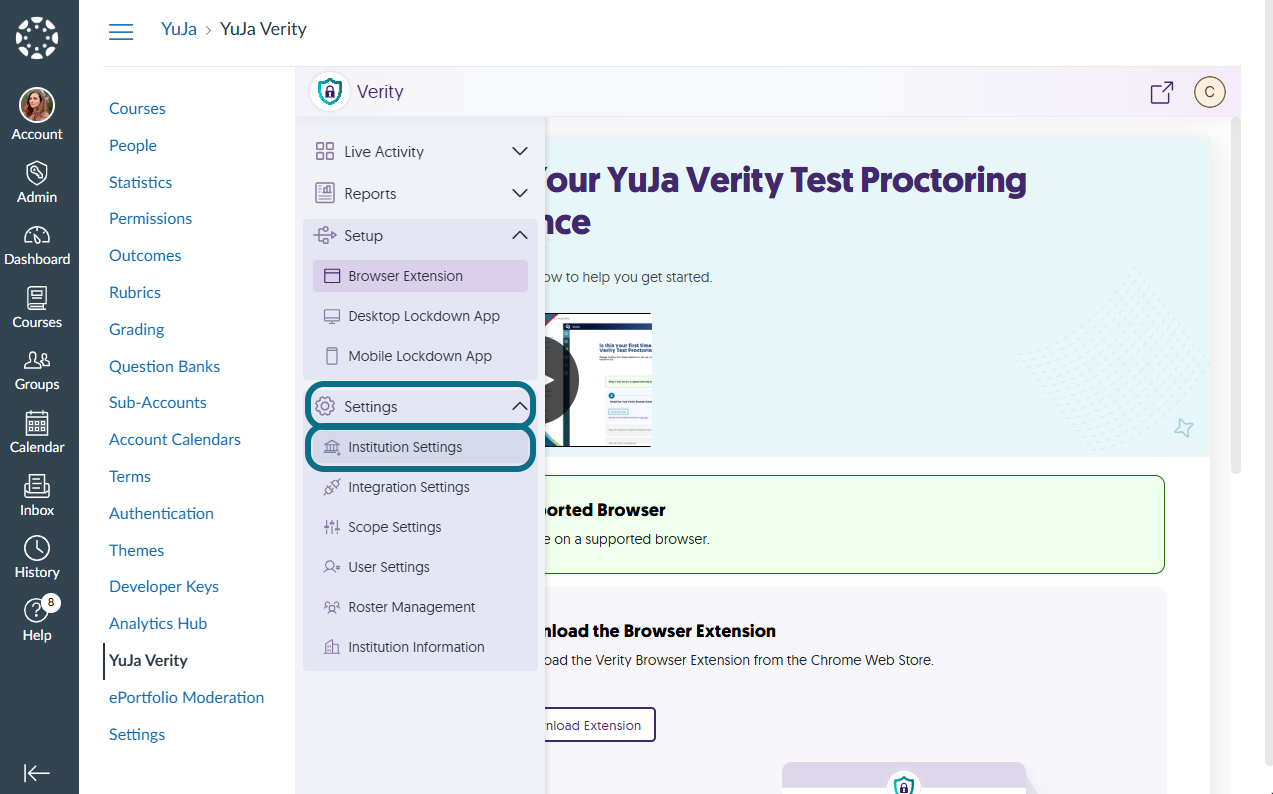Open the Dashboard gauge icon
1273x794 pixels.
pos(37,235)
